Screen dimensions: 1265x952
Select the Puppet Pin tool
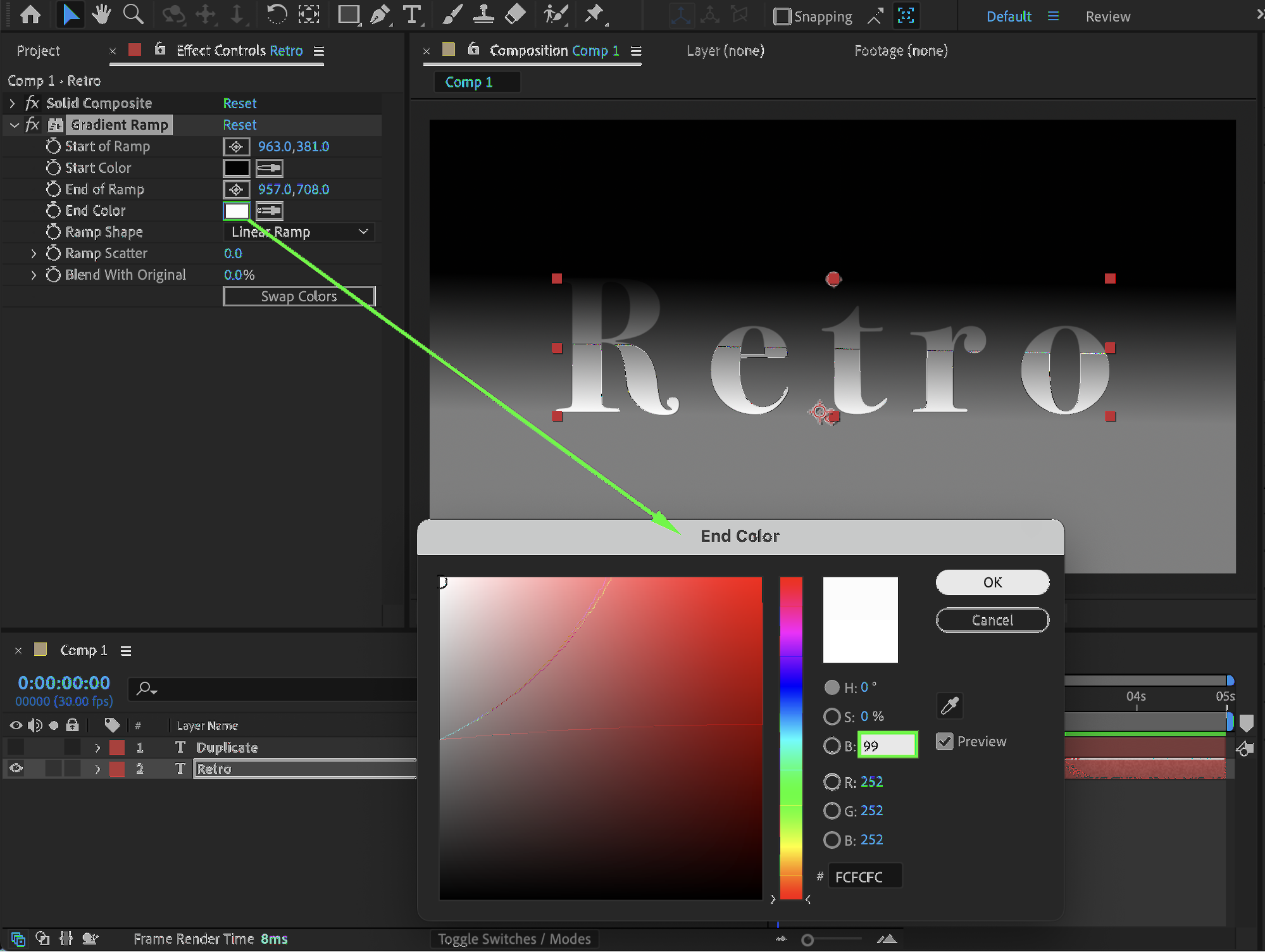tap(595, 15)
